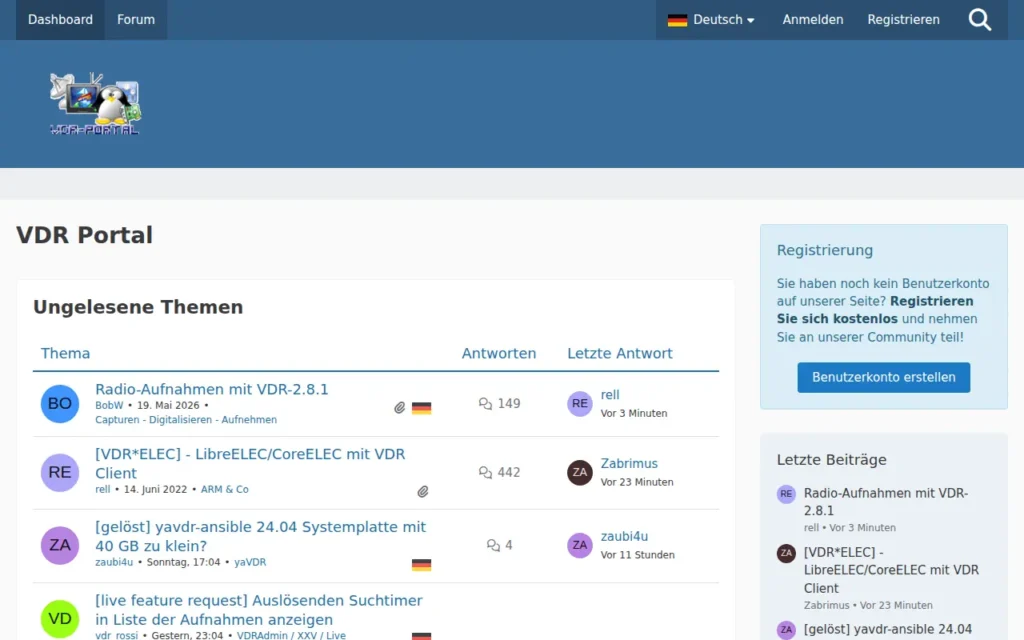Click zaubi4u author under yavdr-ansible thread
Viewport: 1024px width, 640px height.
(x=114, y=562)
